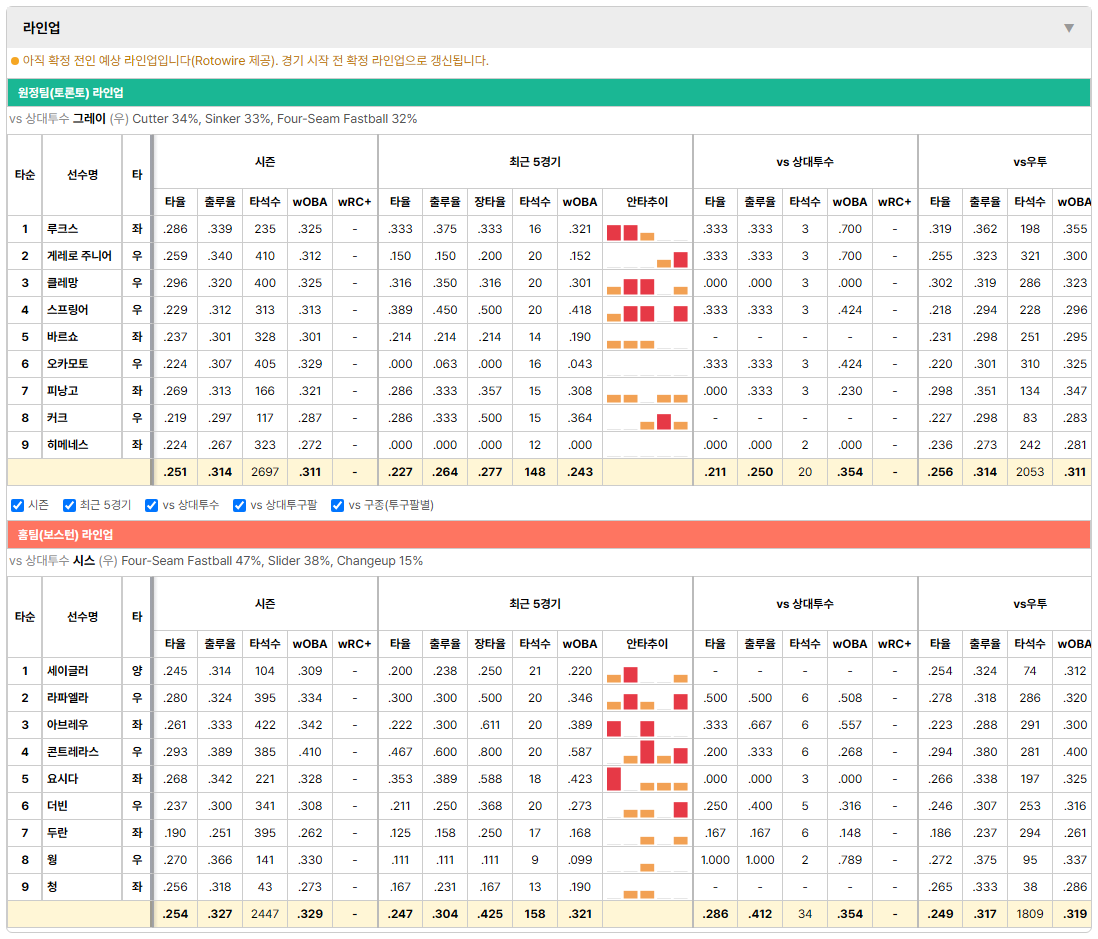The height and width of the screenshot is (939, 1098).
Task: Select the 원정팀(토론토) 라인업 header
Action: click(549, 92)
